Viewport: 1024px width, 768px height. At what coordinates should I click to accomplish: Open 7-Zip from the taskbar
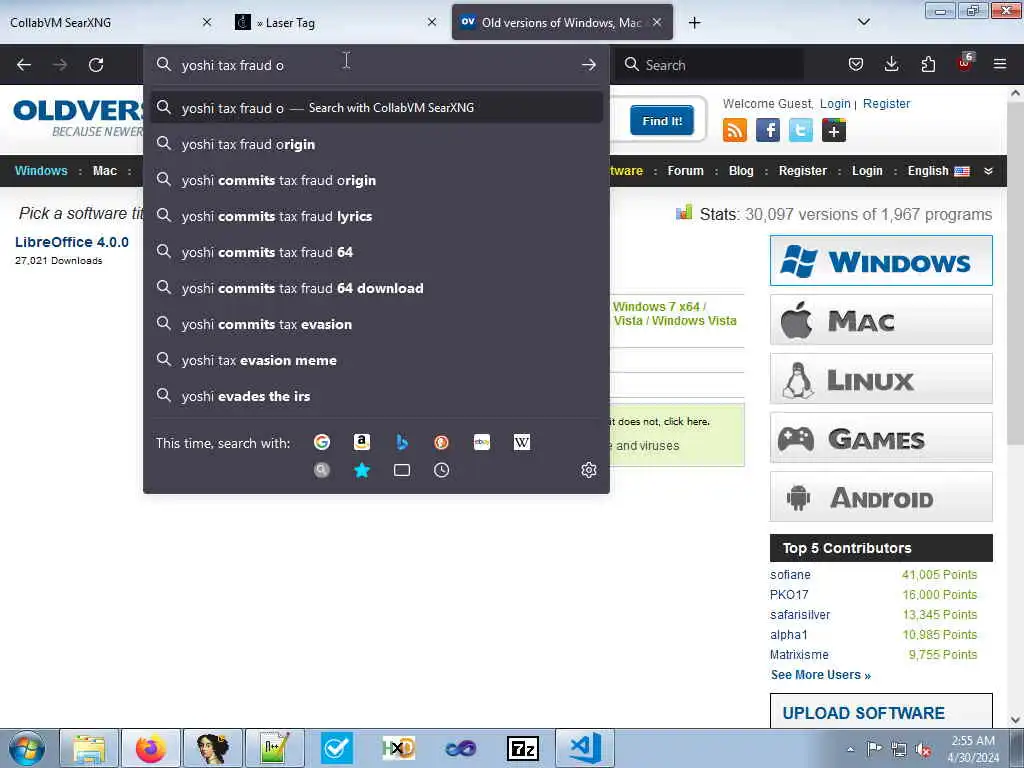pyautogui.click(x=522, y=748)
